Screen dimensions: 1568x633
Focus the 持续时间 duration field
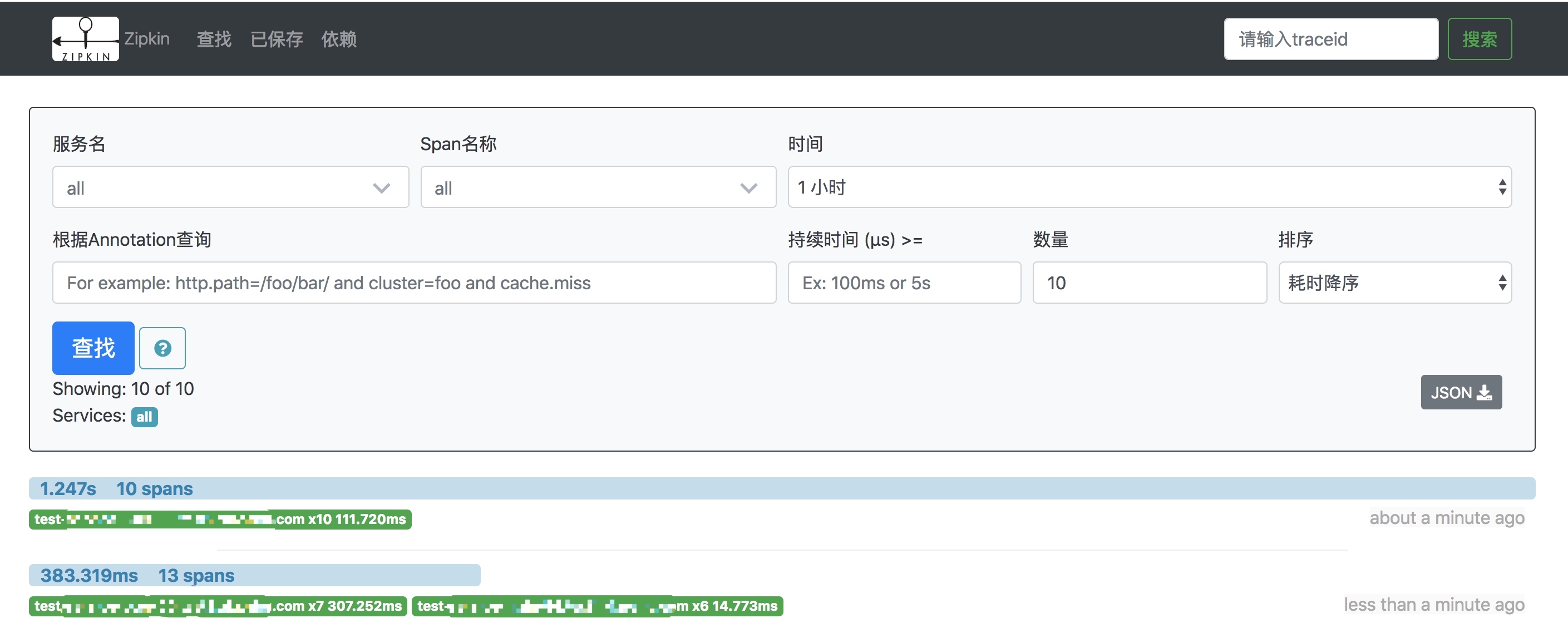click(x=904, y=283)
